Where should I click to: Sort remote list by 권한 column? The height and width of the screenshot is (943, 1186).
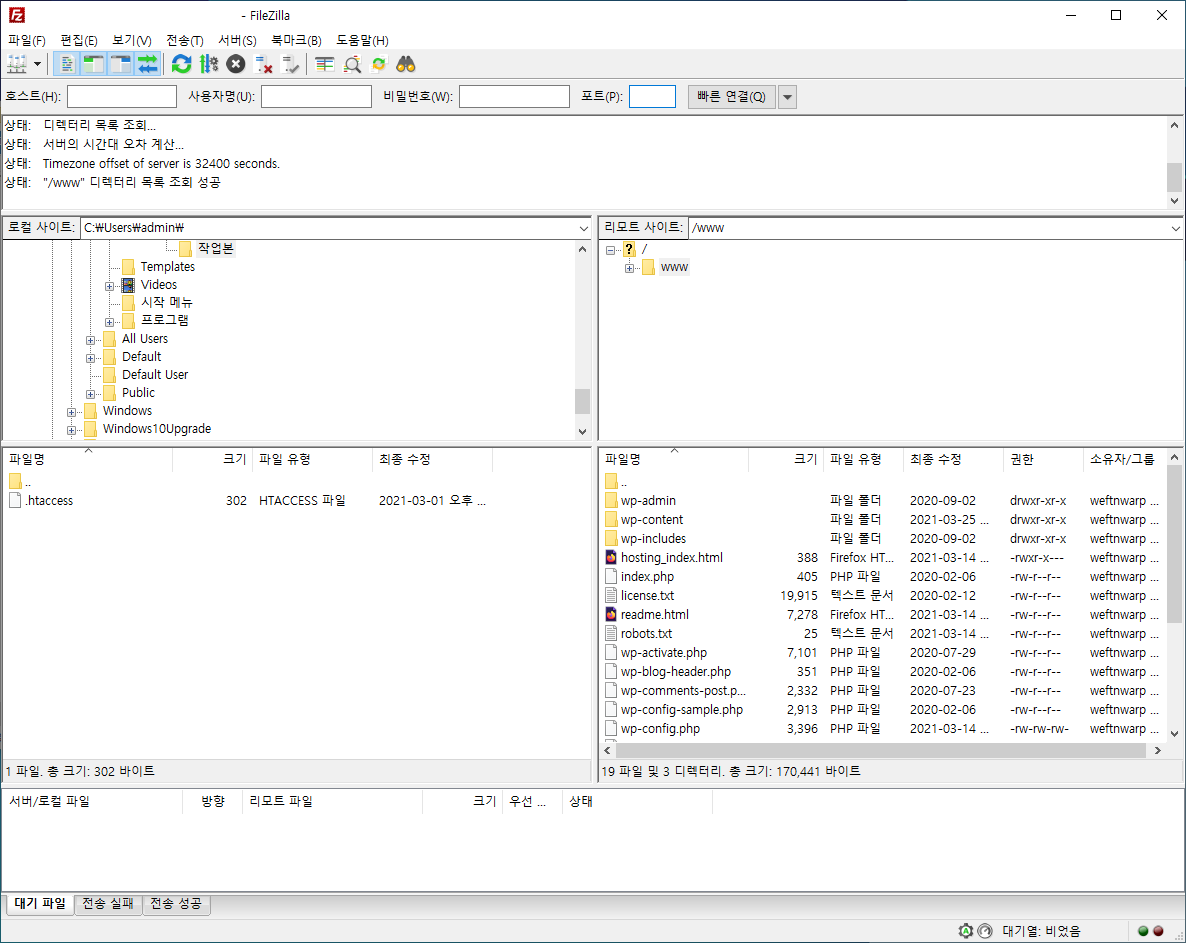click(x=1042, y=459)
